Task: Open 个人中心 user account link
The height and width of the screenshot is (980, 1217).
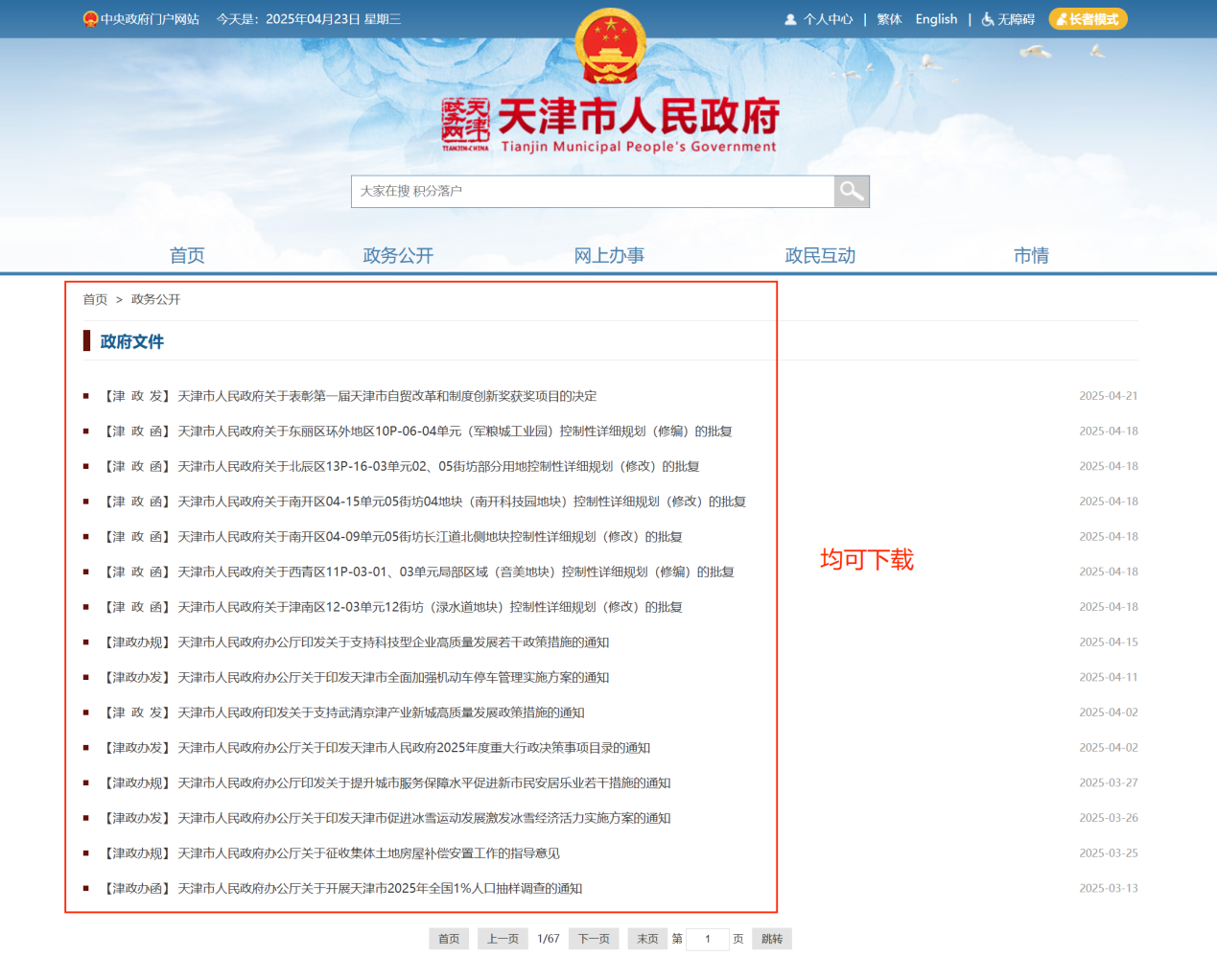Action: click(x=819, y=19)
